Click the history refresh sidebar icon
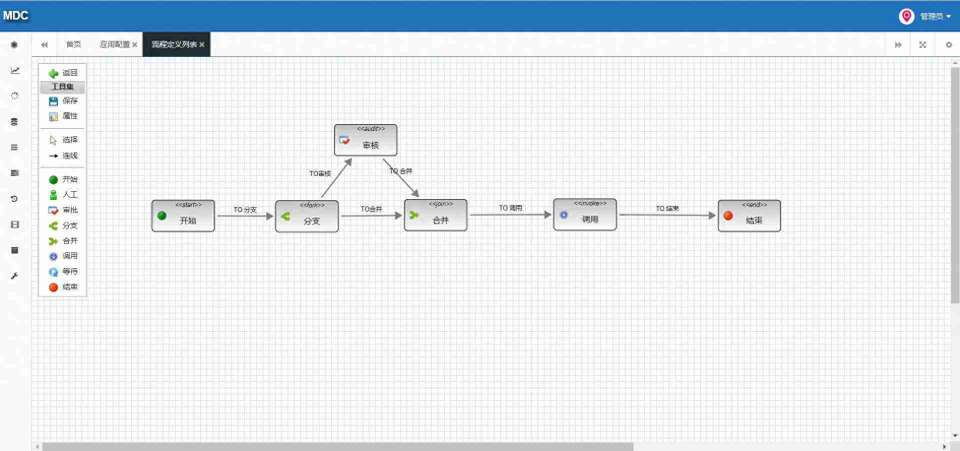 [x=15, y=199]
